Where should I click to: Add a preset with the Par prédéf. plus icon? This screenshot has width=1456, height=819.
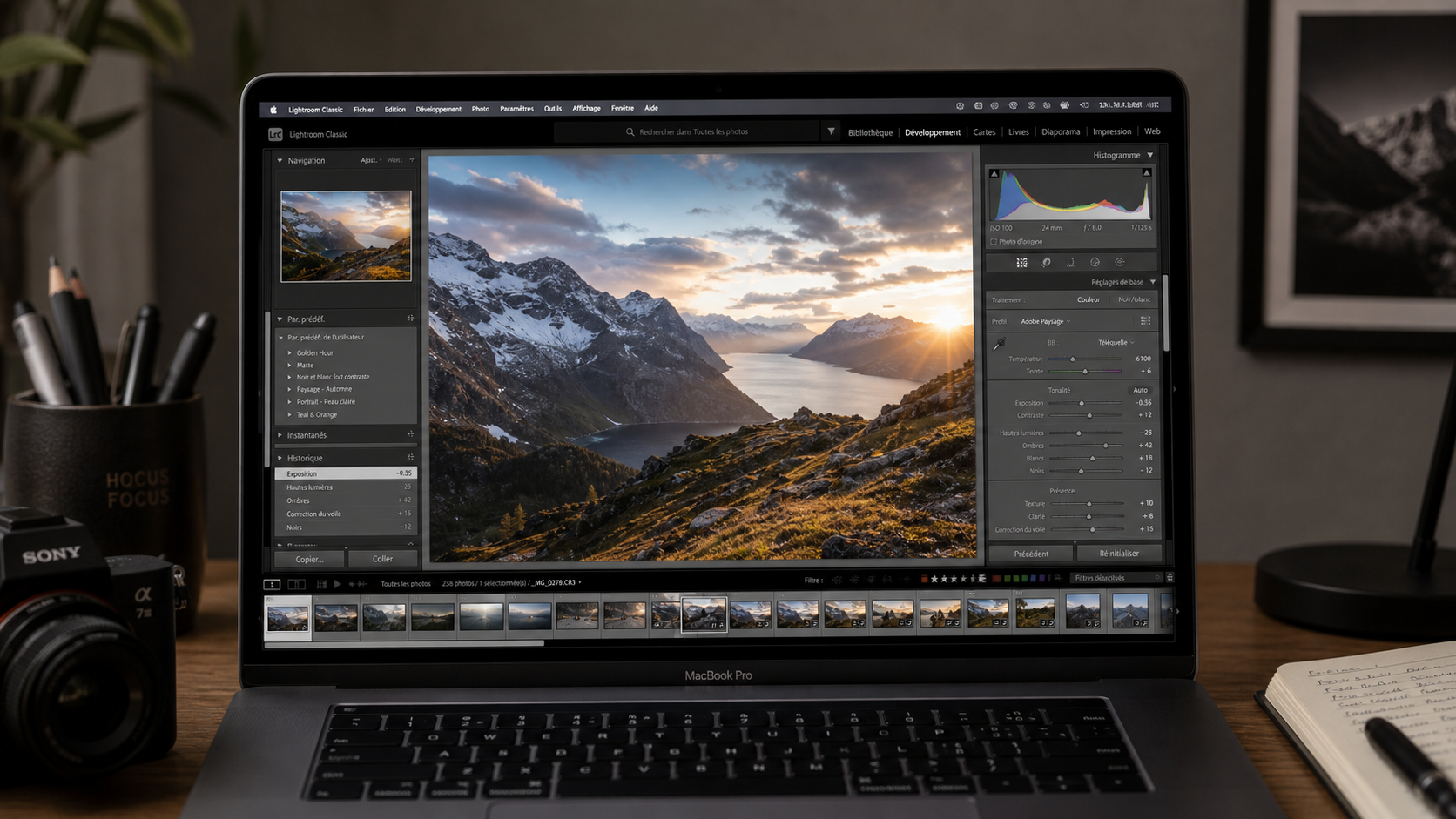pos(410,319)
